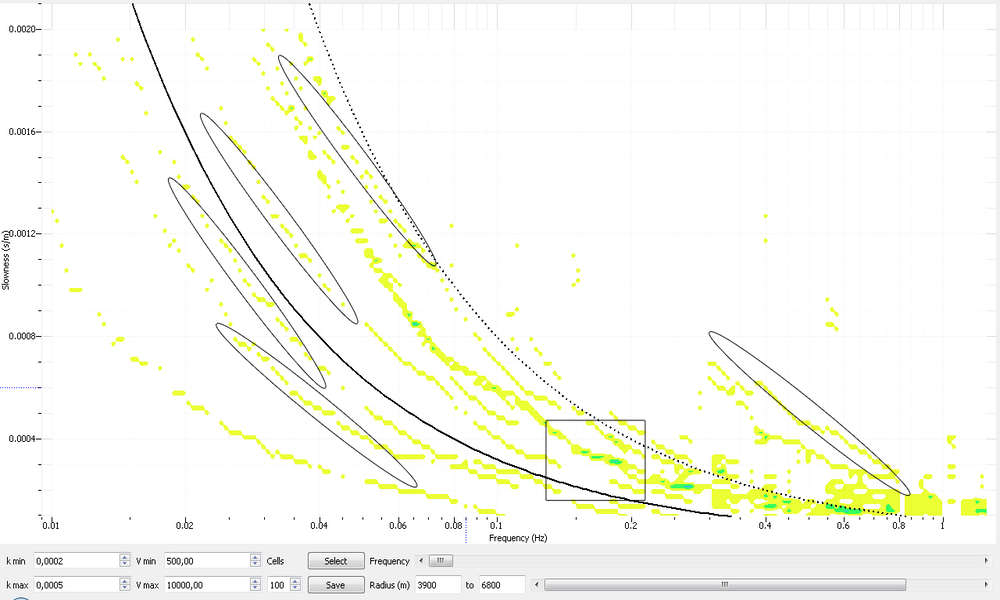The image size is (1000, 600).
Task: Click the k min input field
Action: click(75, 562)
